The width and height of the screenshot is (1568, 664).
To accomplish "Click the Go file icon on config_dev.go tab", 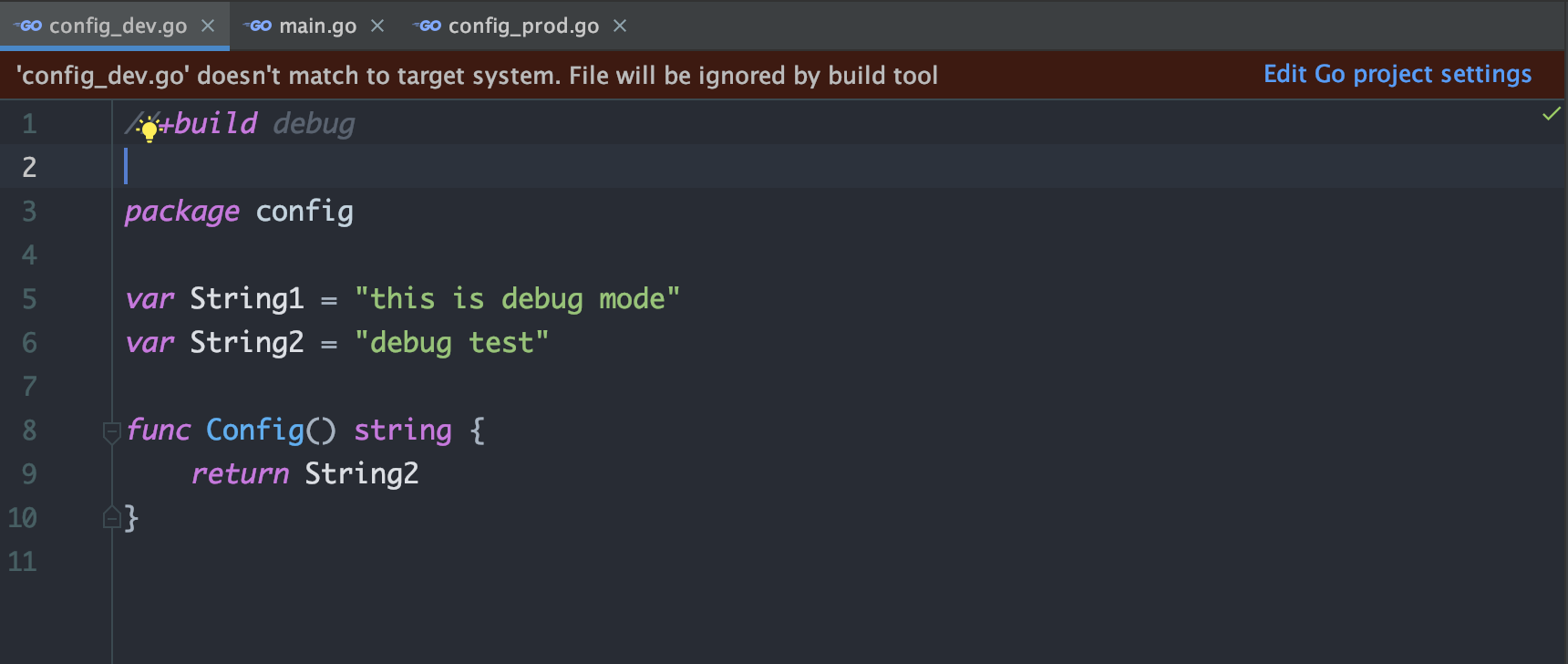I will pyautogui.click(x=30, y=26).
